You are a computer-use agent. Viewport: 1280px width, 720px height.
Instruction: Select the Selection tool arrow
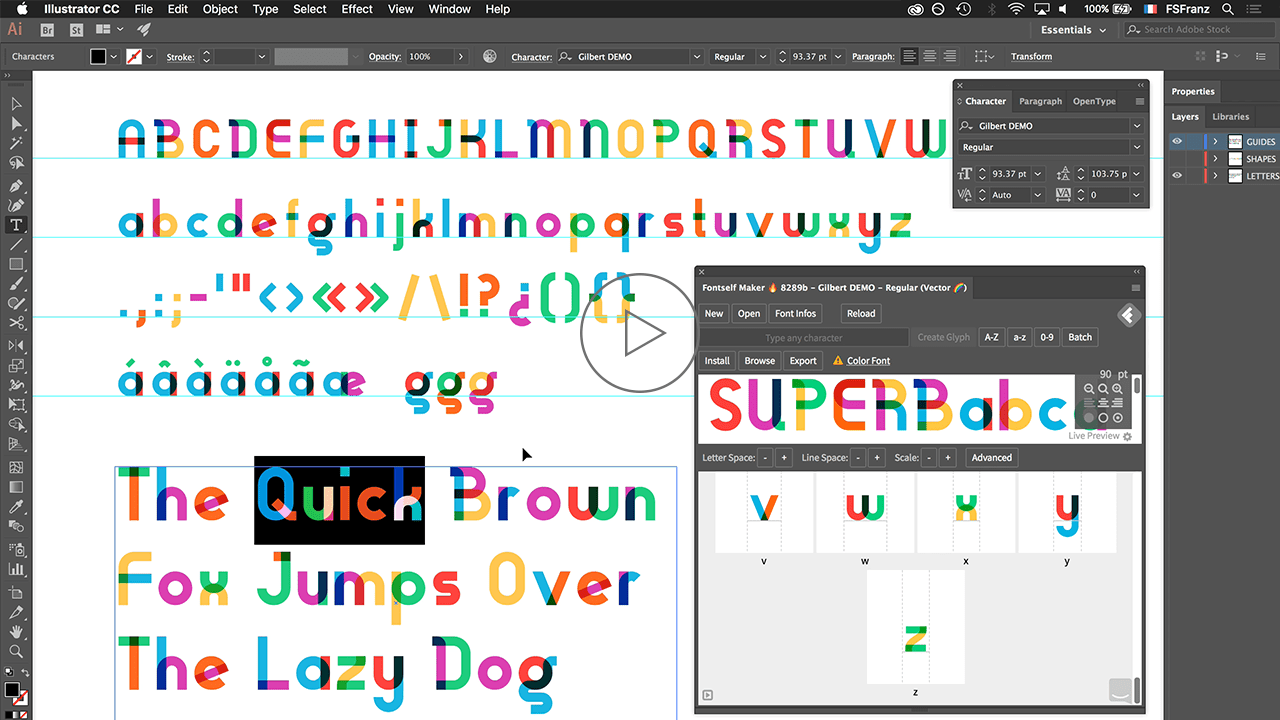(x=16, y=103)
